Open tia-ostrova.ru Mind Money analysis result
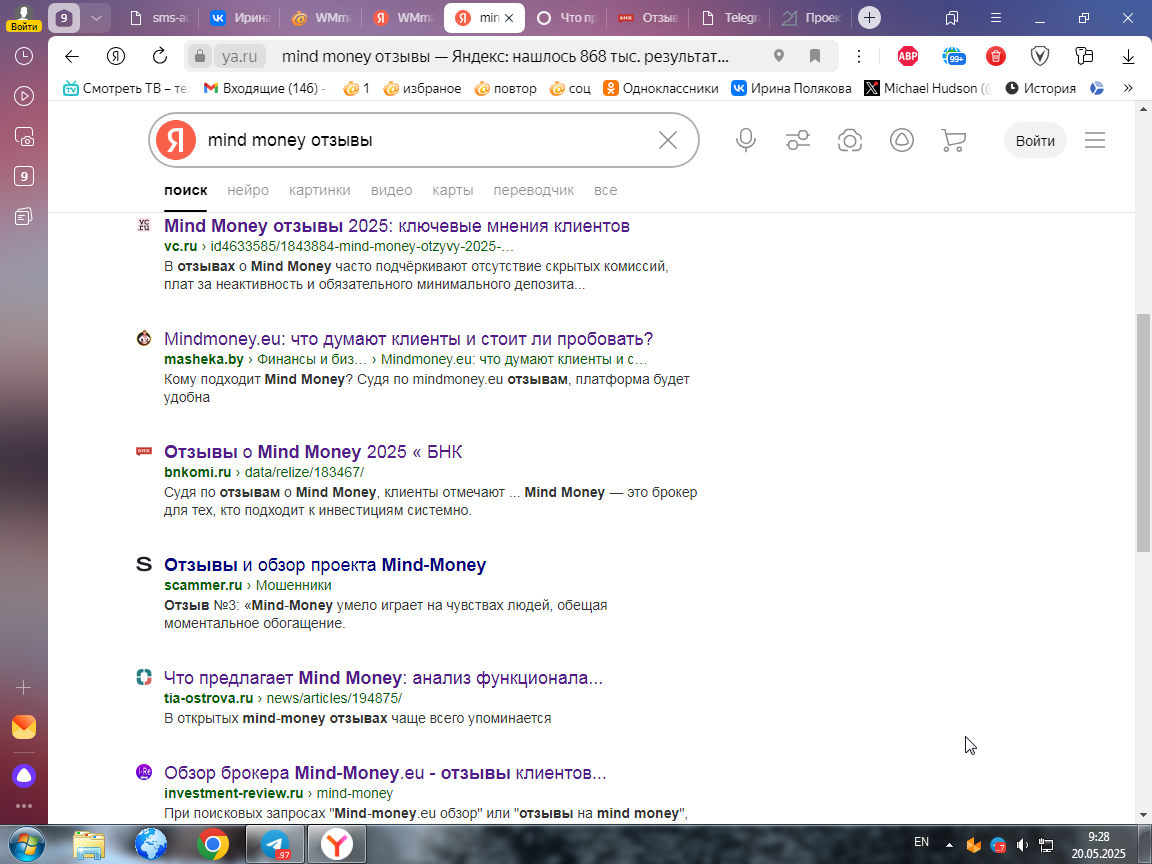The image size is (1152, 864). pos(383,677)
